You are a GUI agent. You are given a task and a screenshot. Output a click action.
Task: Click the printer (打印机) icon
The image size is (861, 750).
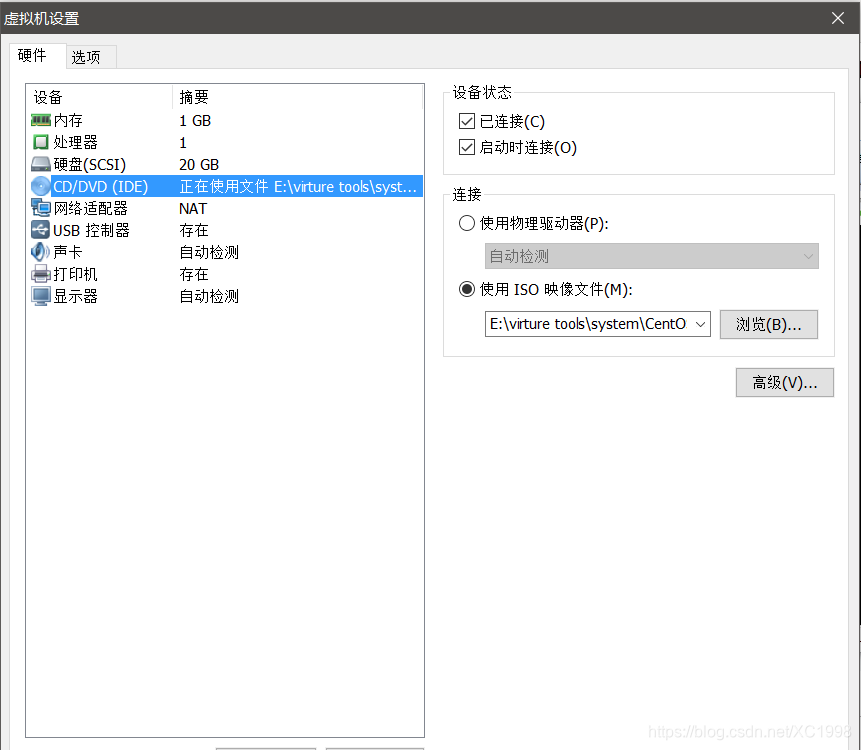(x=41, y=274)
